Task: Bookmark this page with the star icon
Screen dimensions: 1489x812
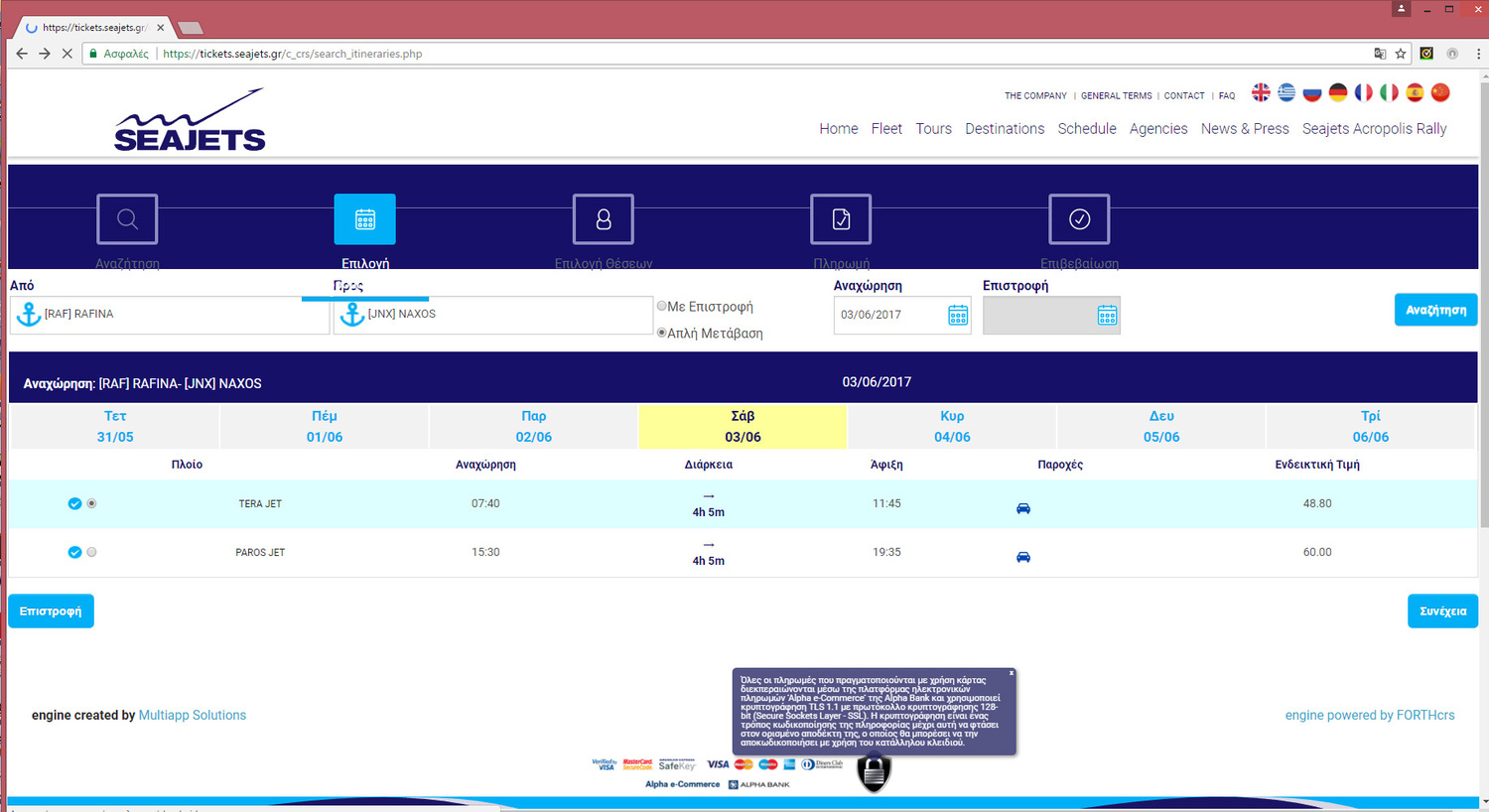Action: coord(1401,54)
